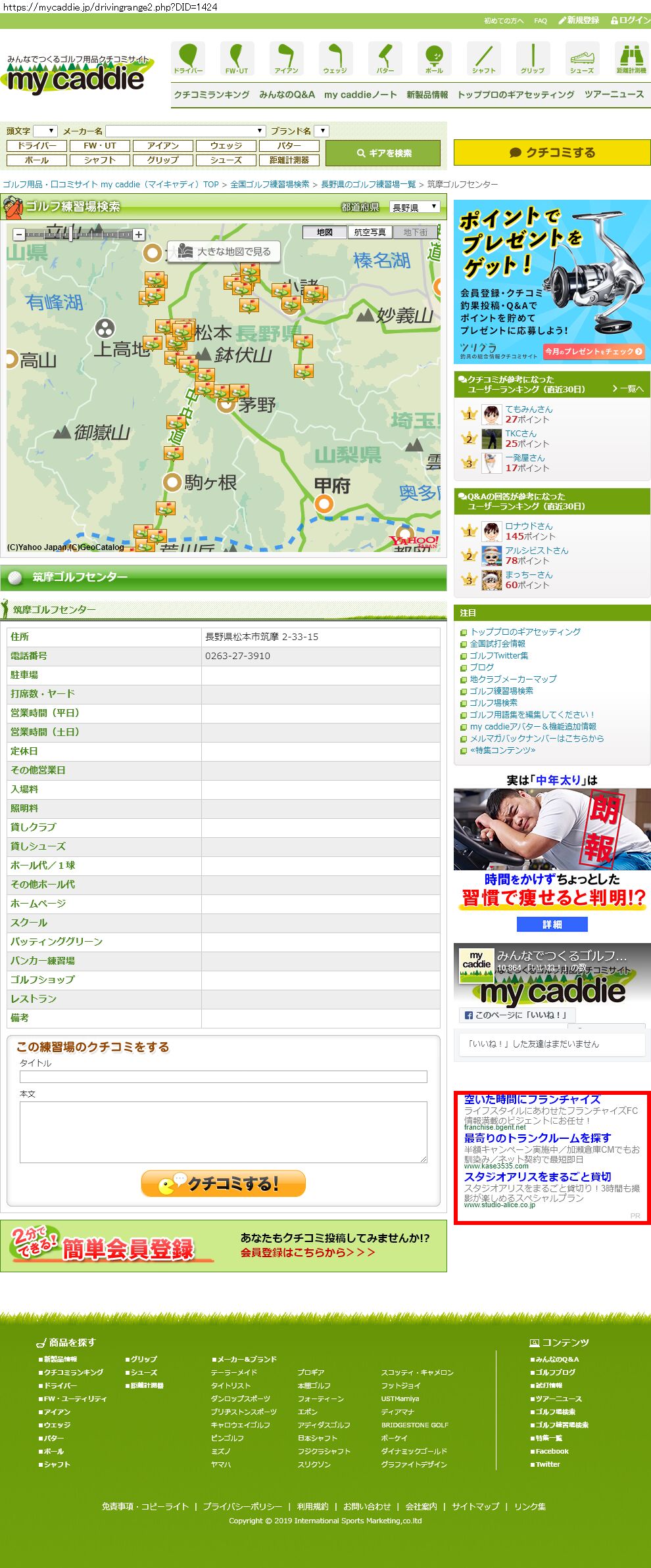Open ツアーニュース menu item

pos(614,95)
